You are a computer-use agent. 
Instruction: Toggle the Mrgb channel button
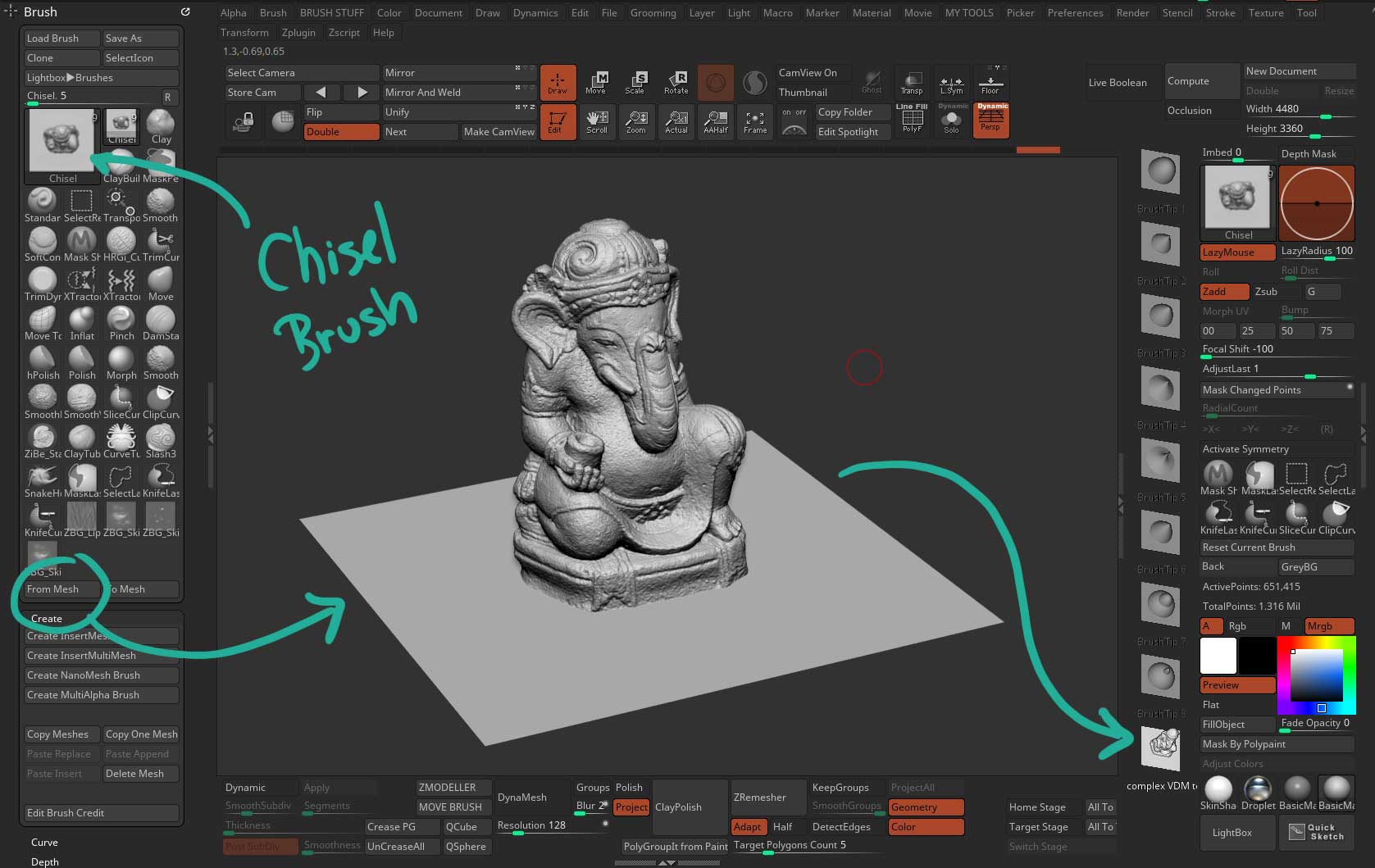[1329, 626]
